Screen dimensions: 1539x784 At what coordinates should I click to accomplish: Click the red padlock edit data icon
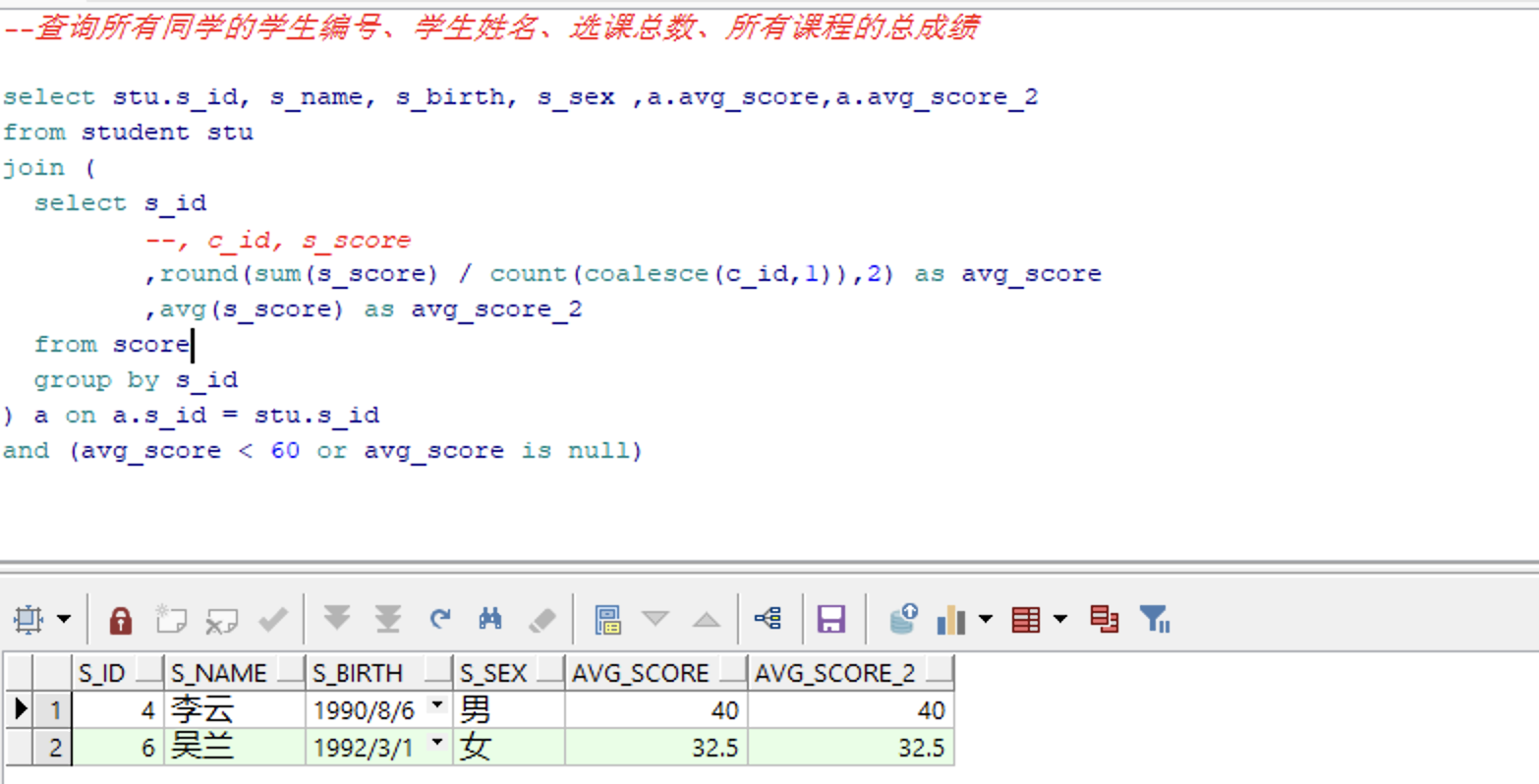pyautogui.click(x=120, y=620)
